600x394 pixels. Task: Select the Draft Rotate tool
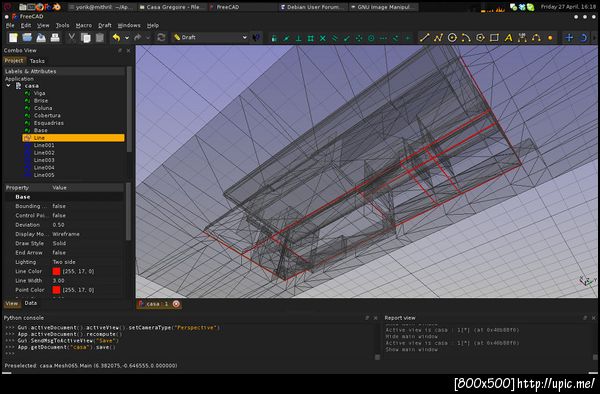coord(583,37)
